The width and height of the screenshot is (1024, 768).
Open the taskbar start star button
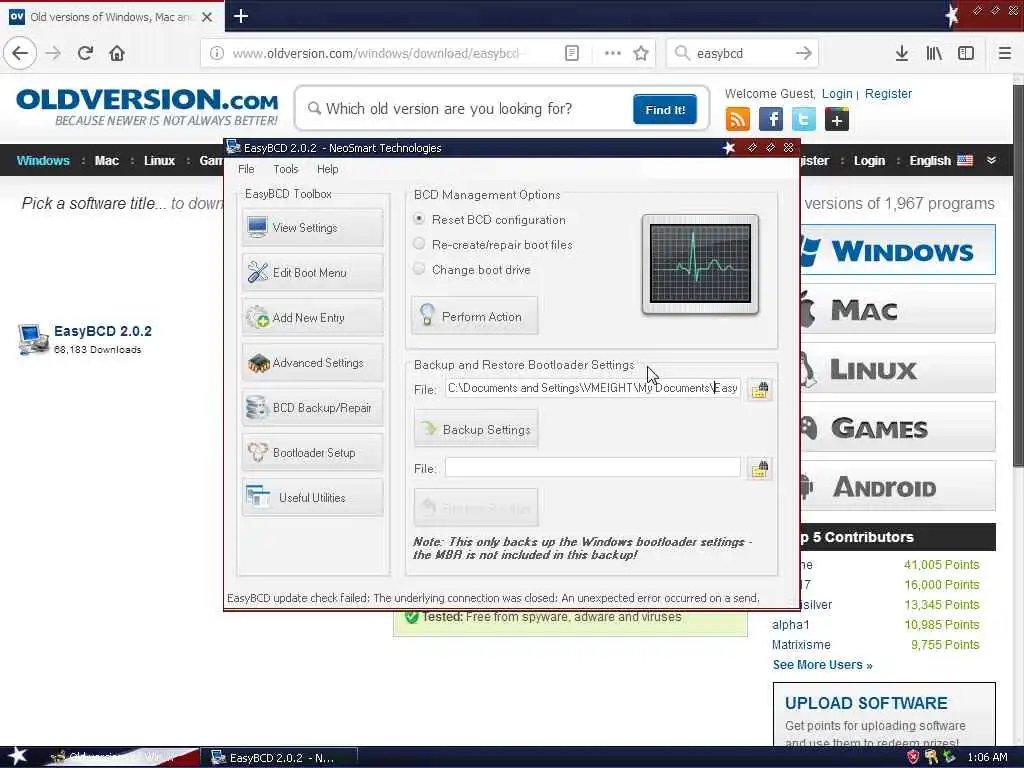click(17, 756)
